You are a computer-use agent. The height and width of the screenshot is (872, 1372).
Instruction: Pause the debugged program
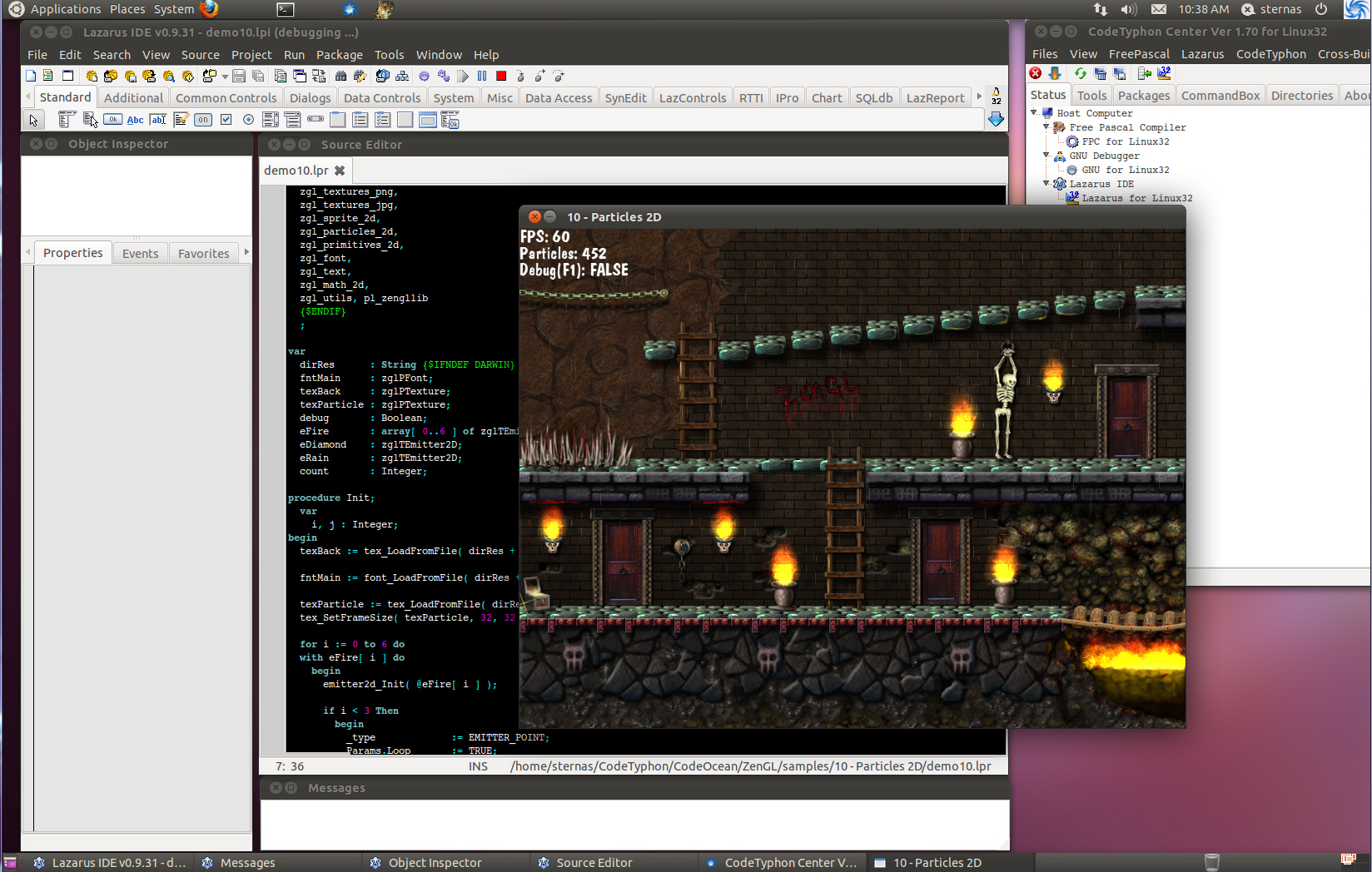point(482,76)
